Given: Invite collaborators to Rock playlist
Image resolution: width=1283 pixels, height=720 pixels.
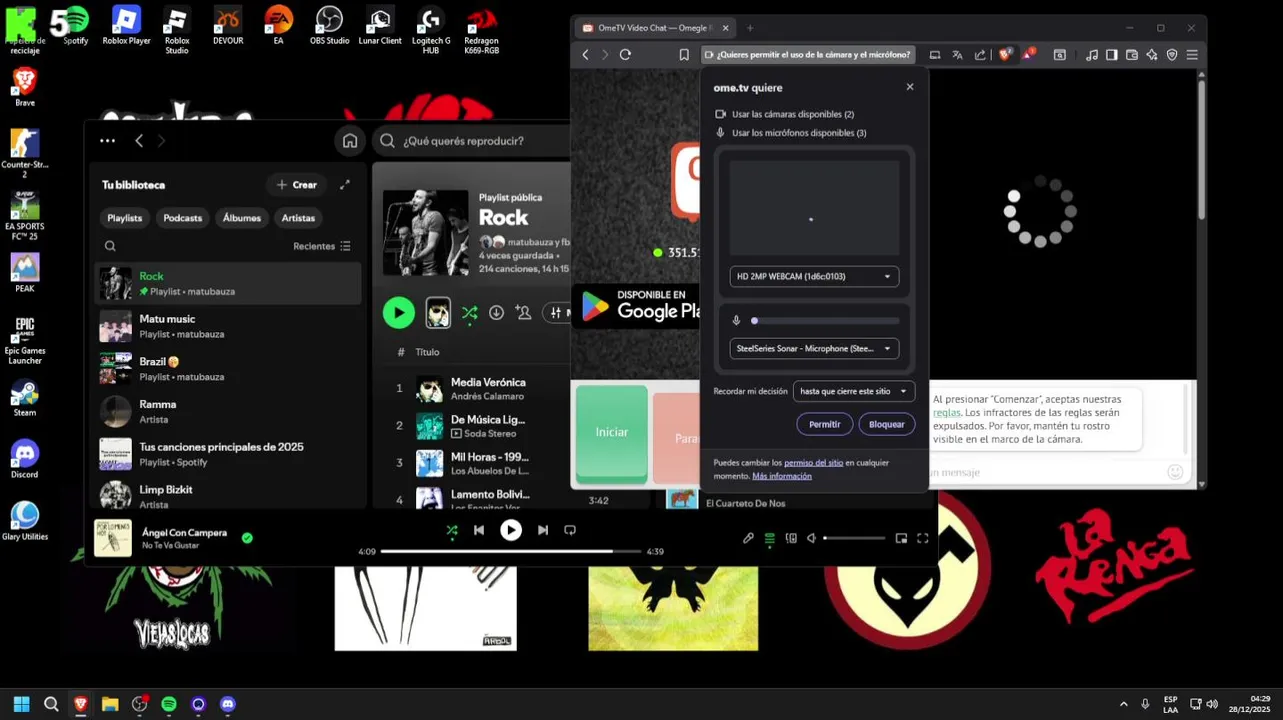Looking at the screenshot, I should click(523, 313).
